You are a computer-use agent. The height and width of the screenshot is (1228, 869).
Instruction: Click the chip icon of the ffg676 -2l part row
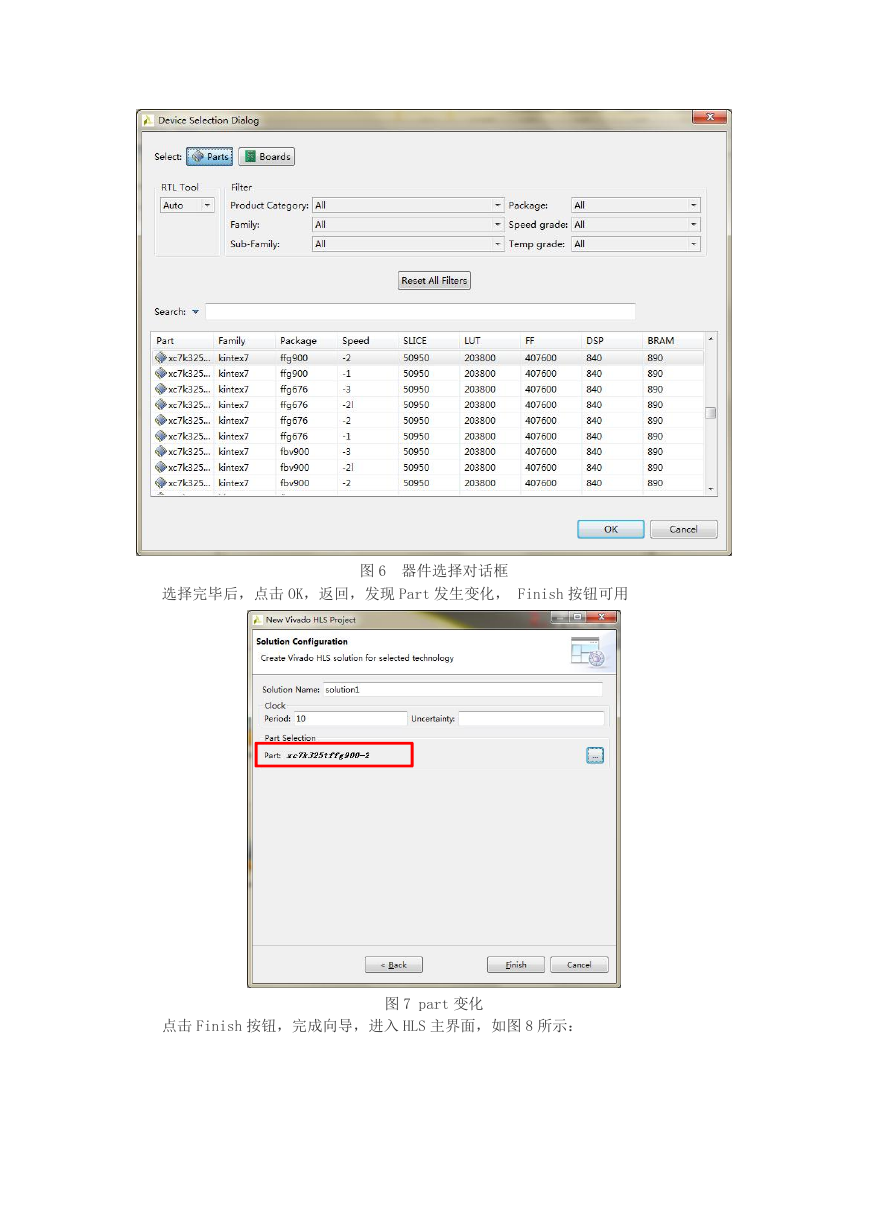pyautogui.click(x=160, y=405)
